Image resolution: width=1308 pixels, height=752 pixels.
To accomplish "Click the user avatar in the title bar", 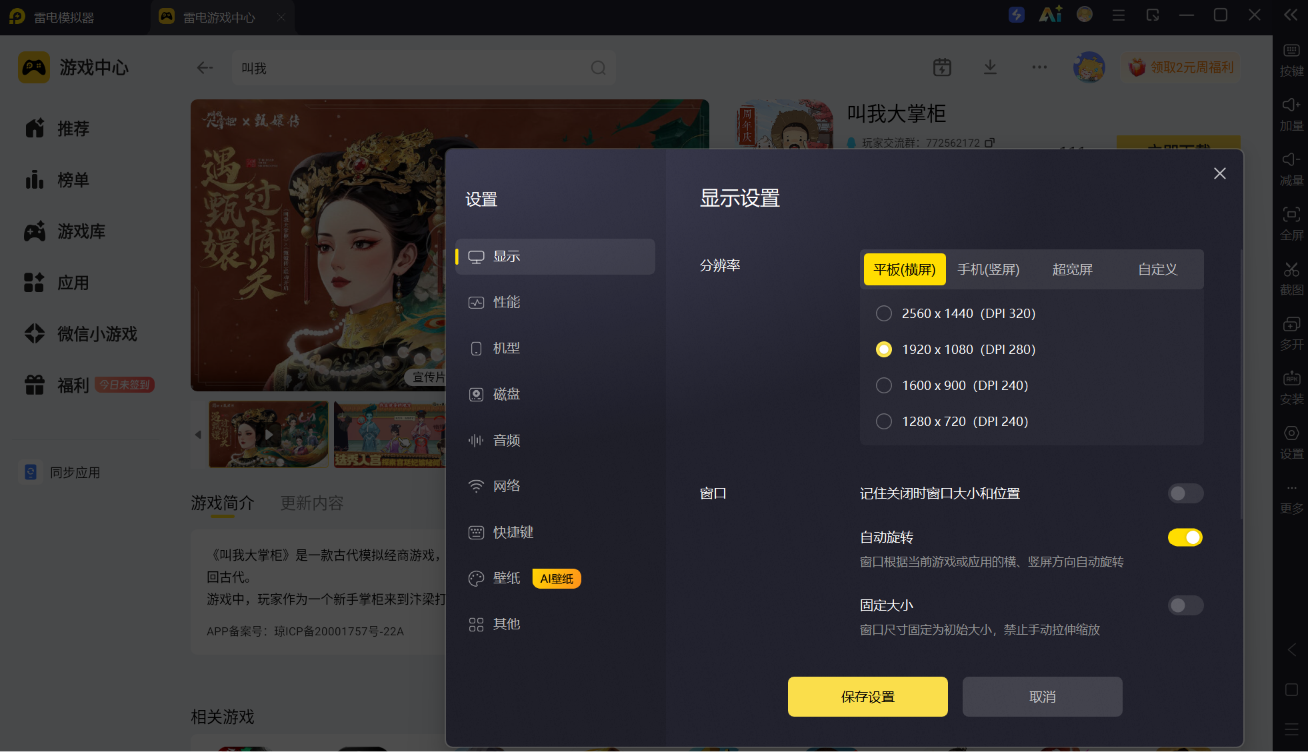I will pos(1085,15).
